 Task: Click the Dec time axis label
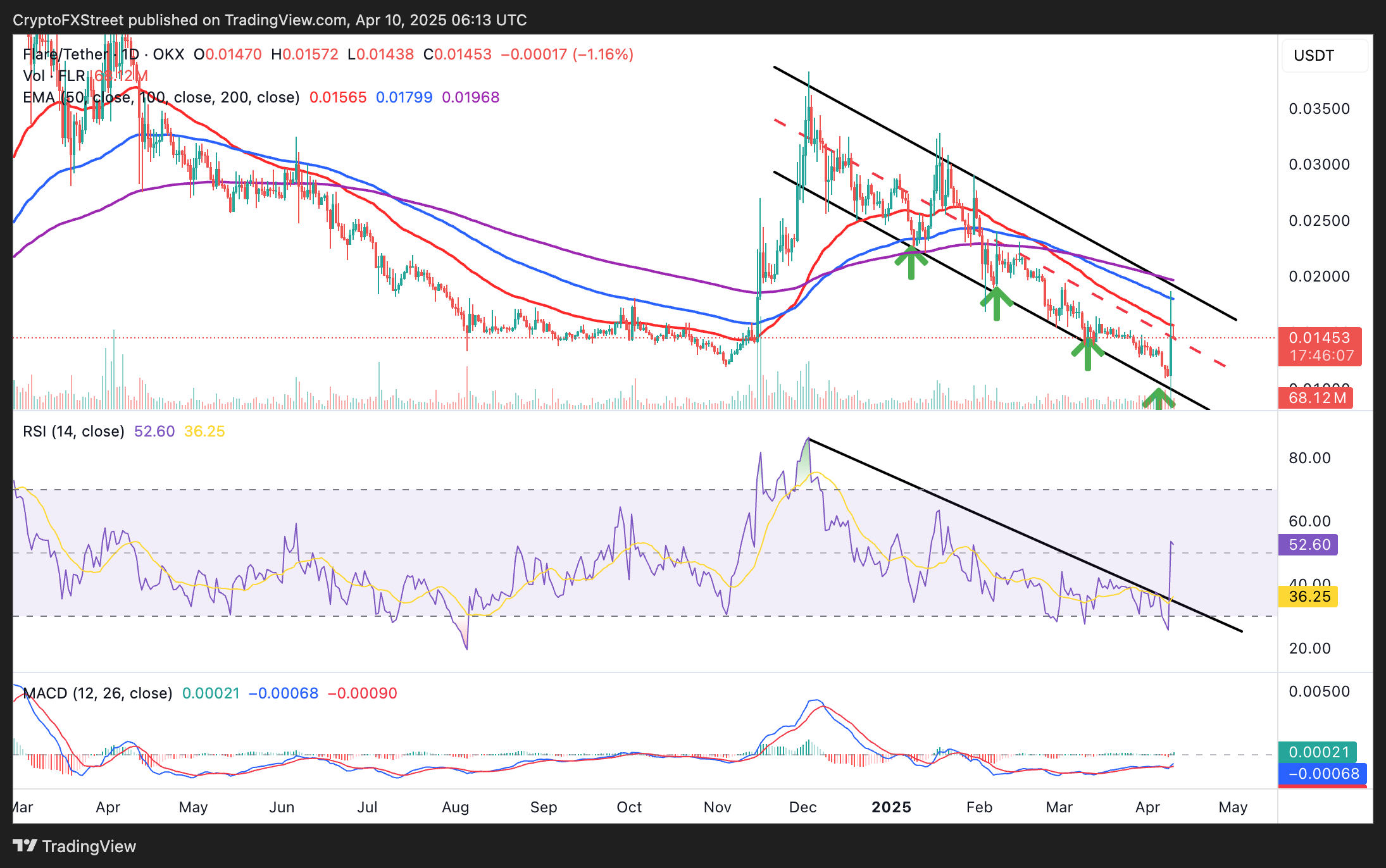[x=802, y=807]
